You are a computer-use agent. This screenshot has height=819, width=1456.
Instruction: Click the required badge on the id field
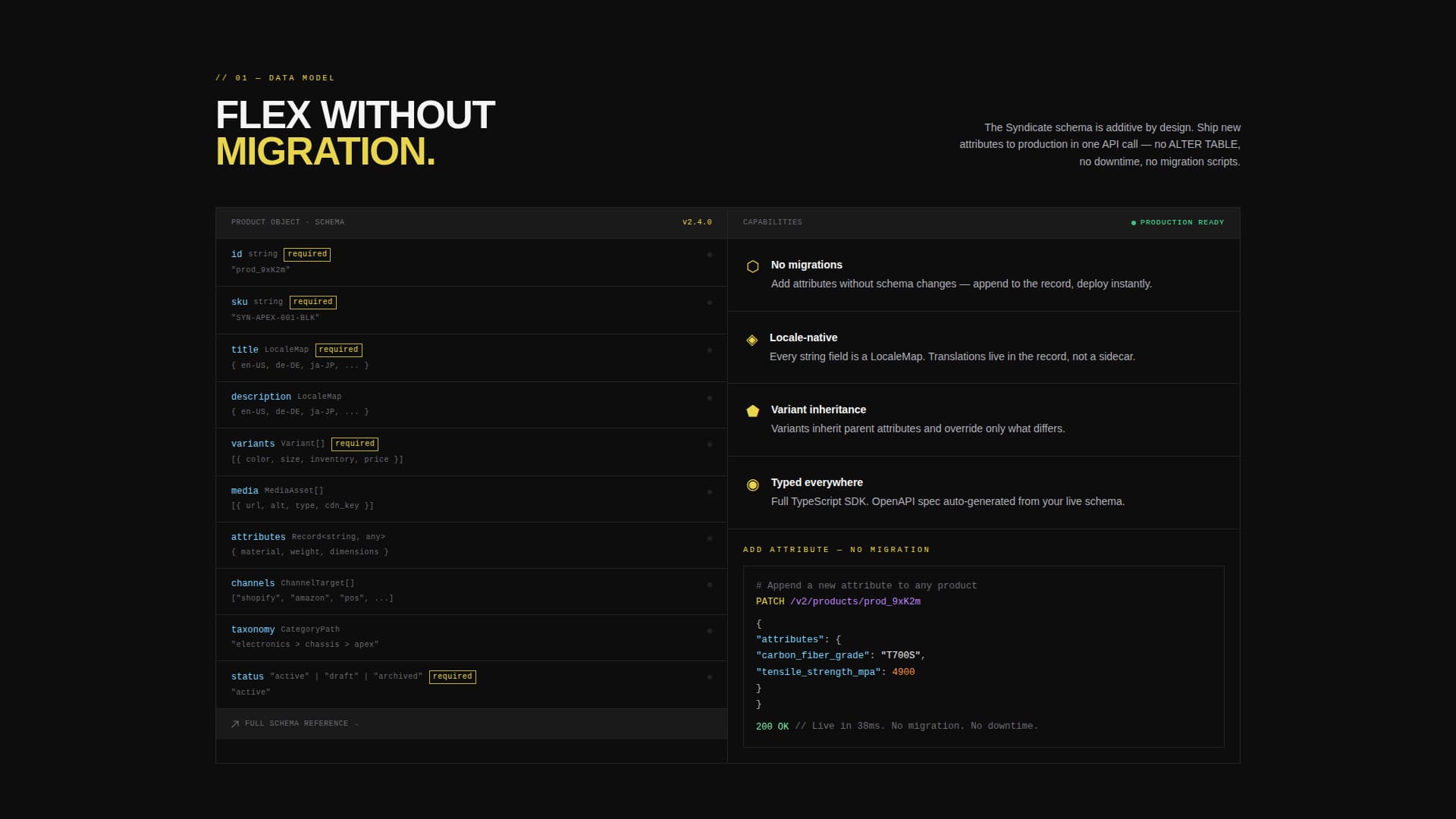tap(307, 254)
